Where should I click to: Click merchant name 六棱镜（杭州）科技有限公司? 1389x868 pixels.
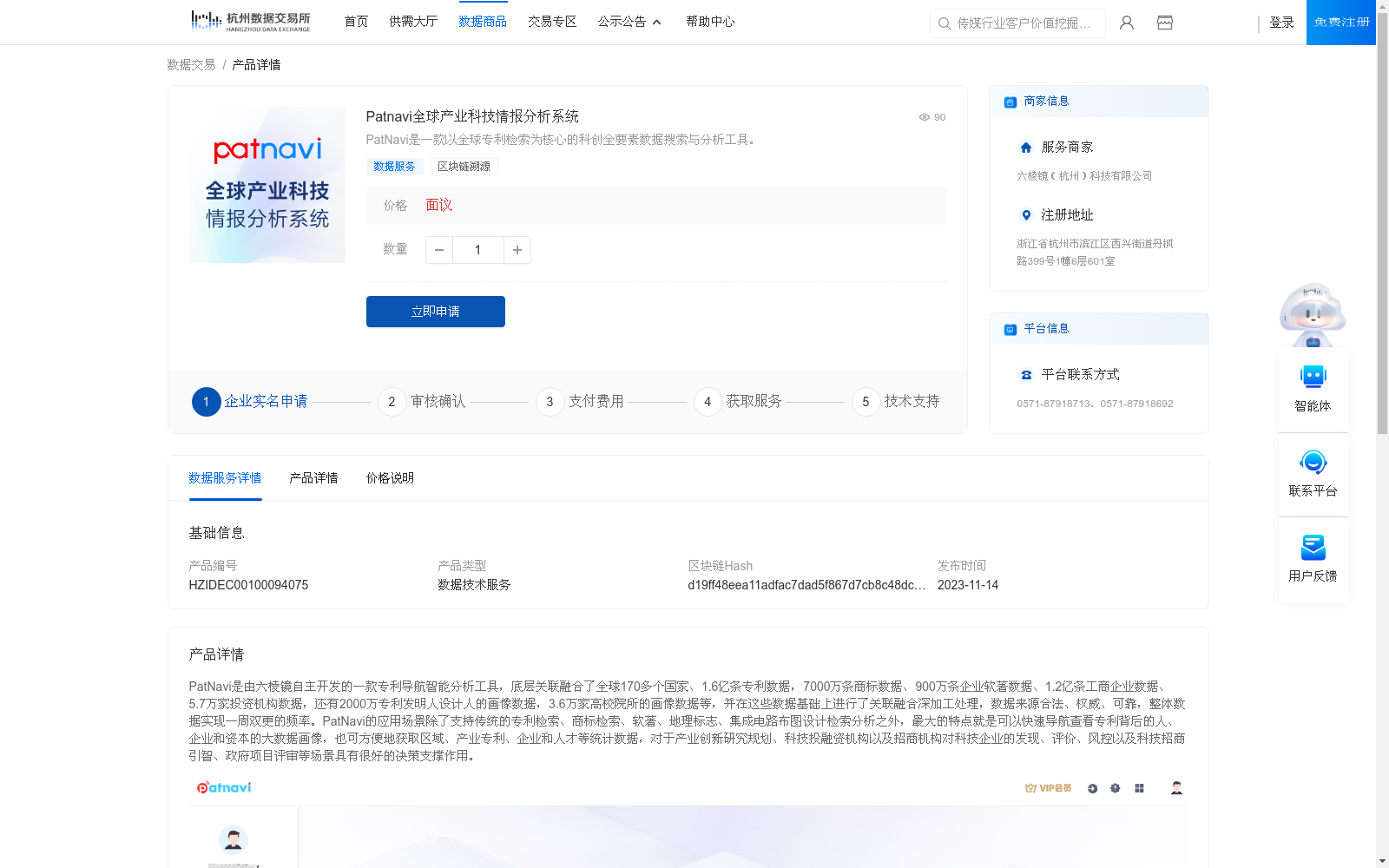click(x=1084, y=176)
